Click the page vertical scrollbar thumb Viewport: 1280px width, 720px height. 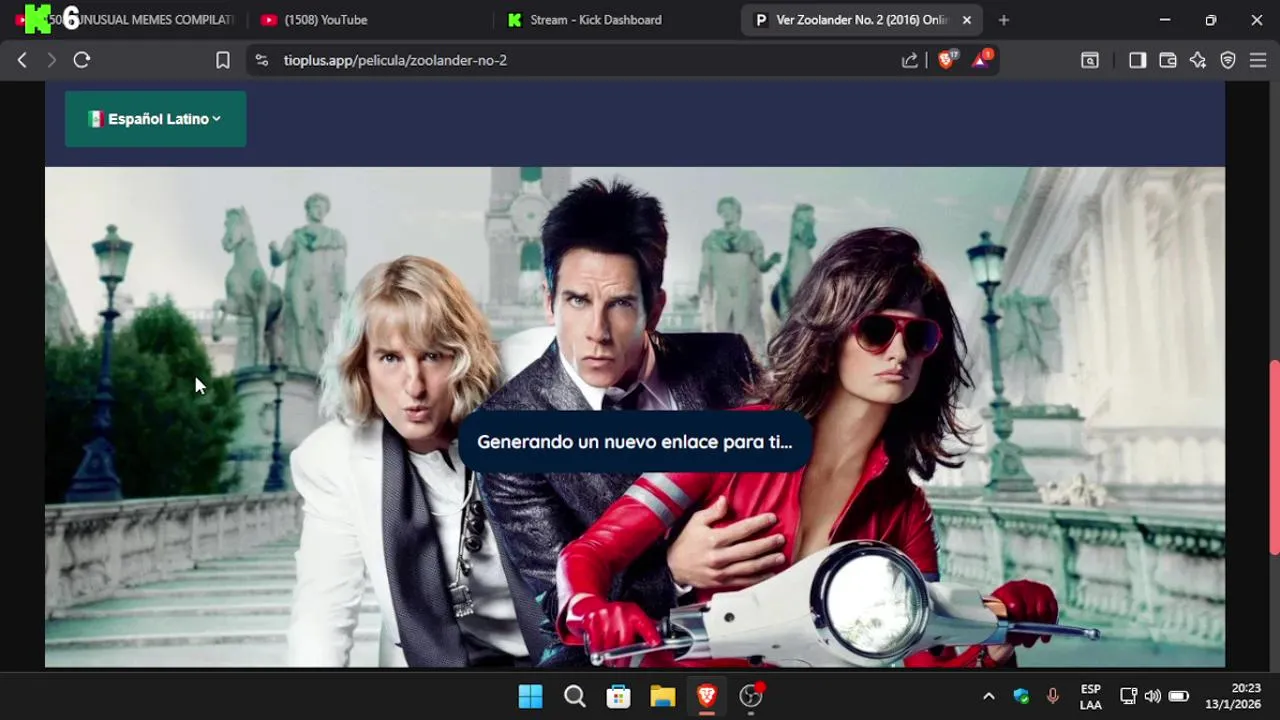1274,457
